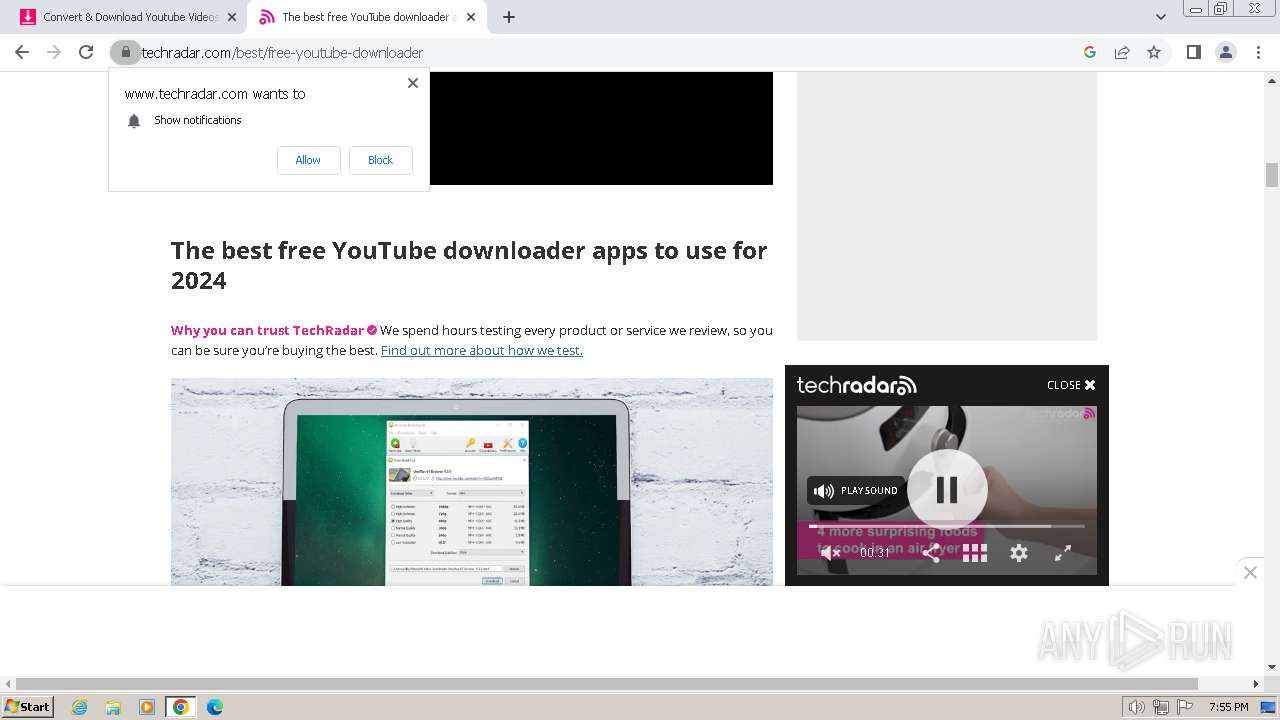
Task: Open a new browser tab
Action: click(508, 17)
